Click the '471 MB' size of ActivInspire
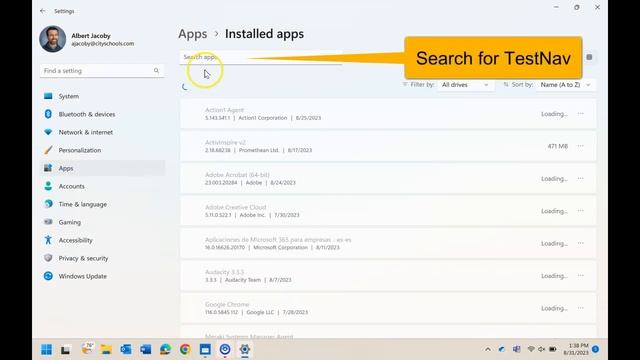Viewport: 640px width, 360px height. (x=558, y=146)
